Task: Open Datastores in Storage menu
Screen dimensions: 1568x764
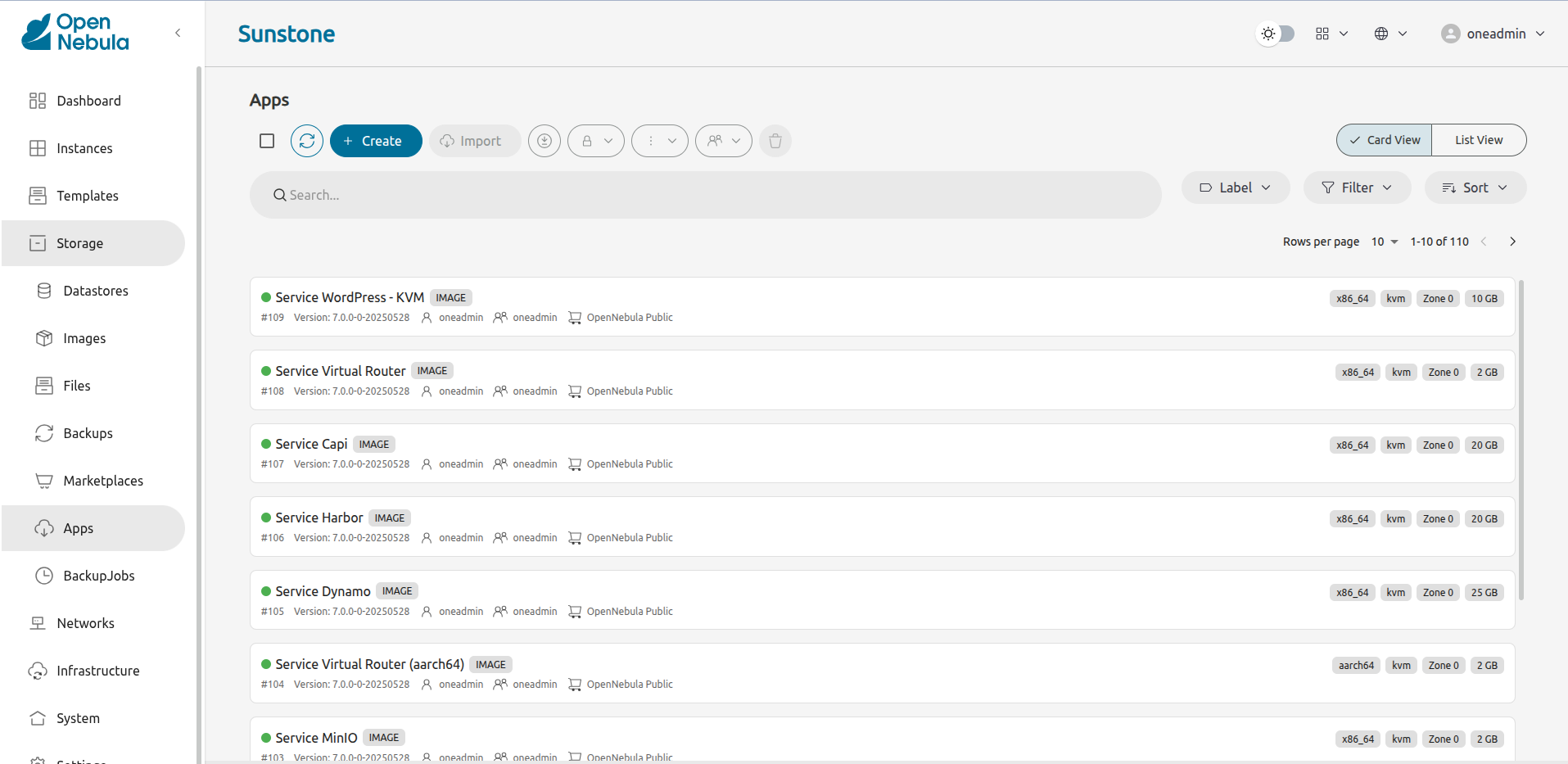Action: pyautogui.click(x=95, y=291)
